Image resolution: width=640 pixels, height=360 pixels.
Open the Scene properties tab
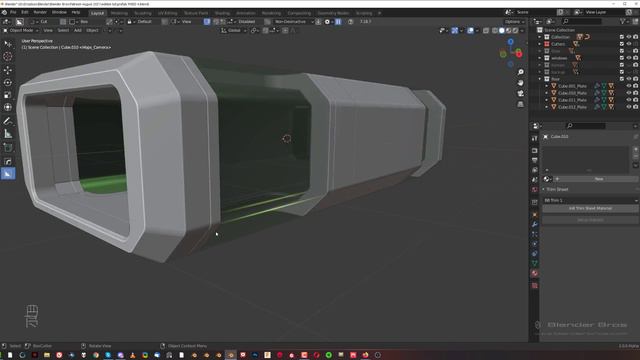click(x=534, y=180)
